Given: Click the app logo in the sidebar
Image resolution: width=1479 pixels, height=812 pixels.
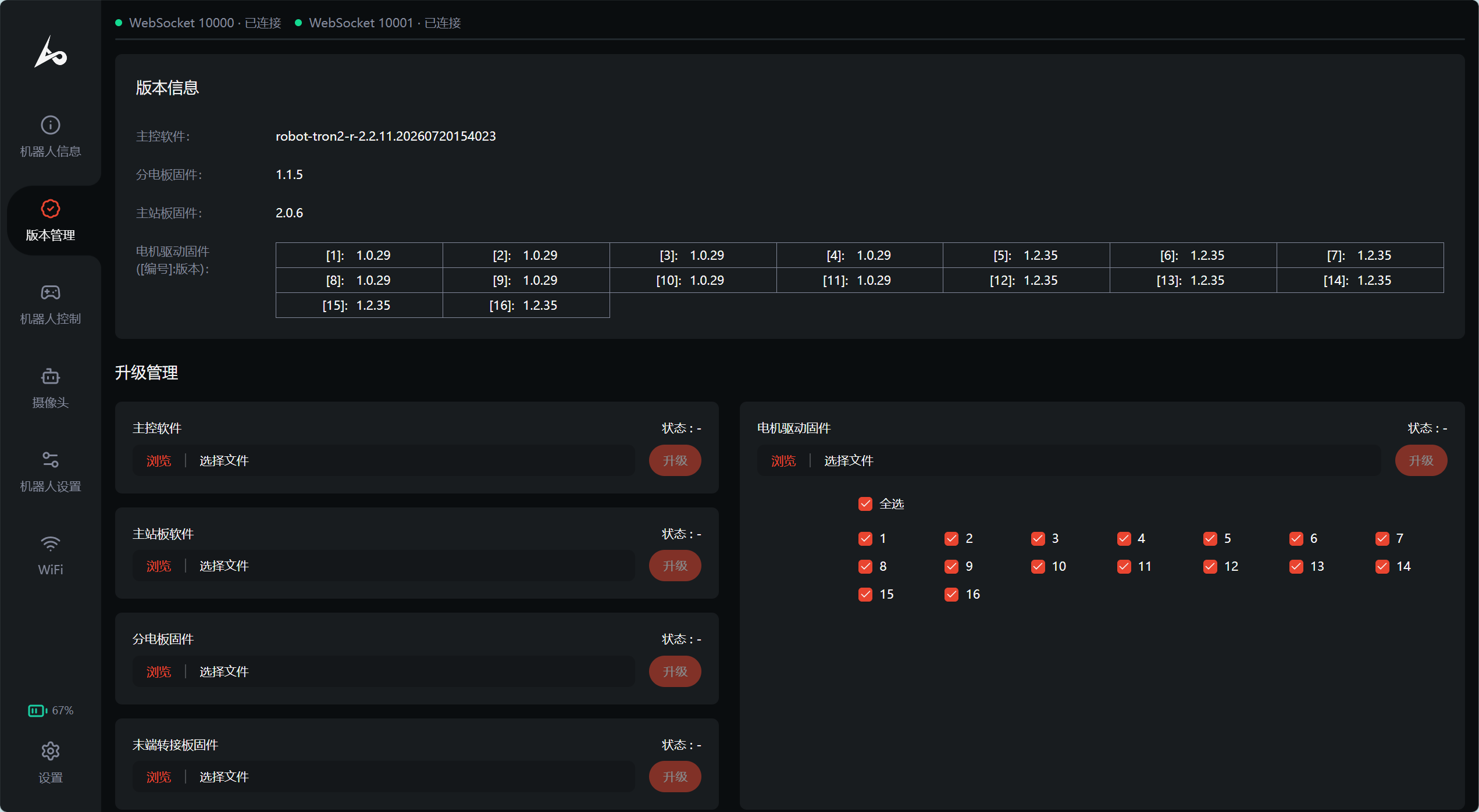Looking at the screenshot, I should coord(51,52).
